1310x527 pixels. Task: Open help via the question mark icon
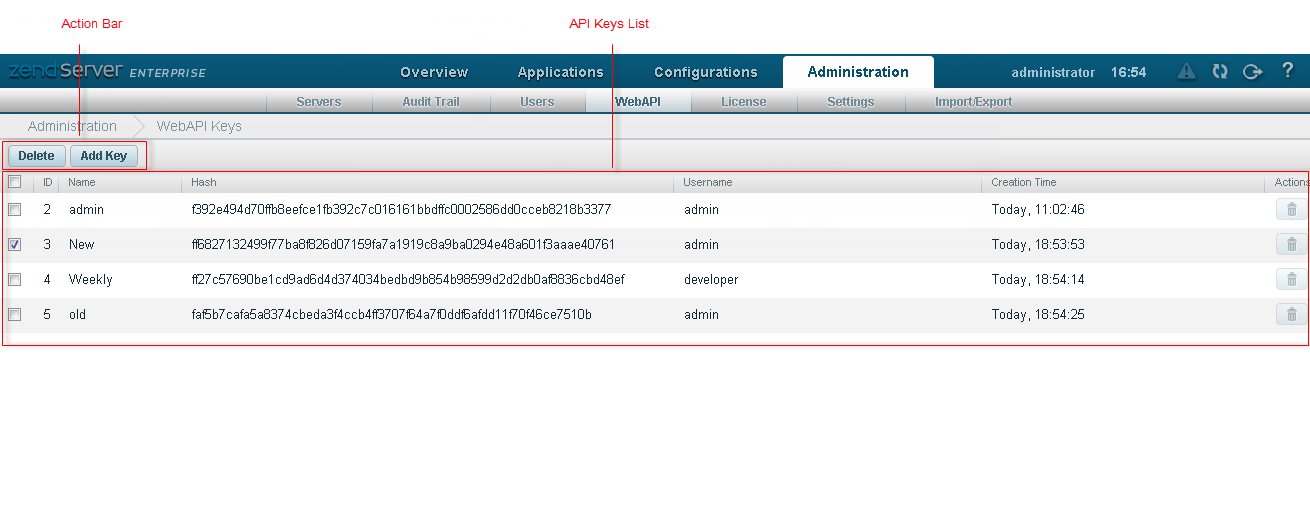(1287, 71)
